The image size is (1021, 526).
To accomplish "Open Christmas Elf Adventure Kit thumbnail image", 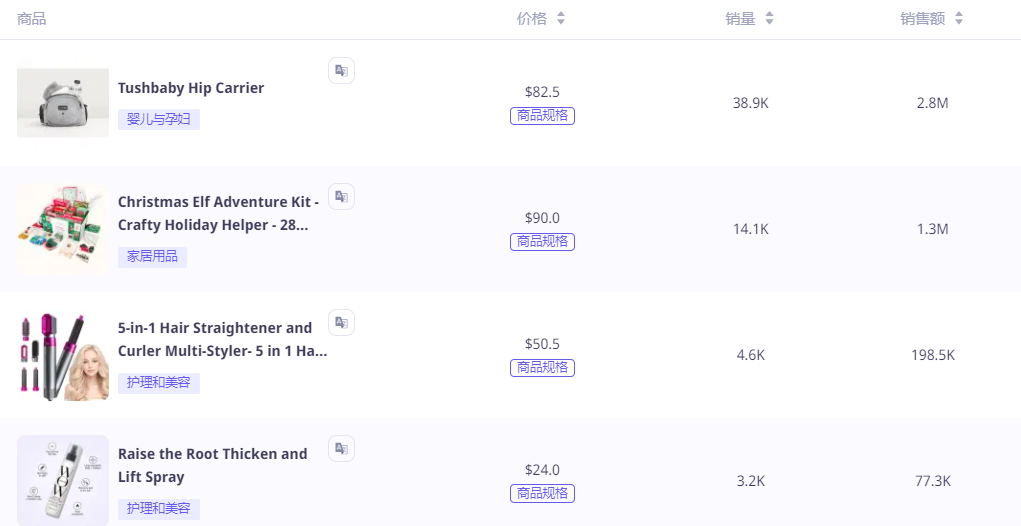I will pyautogui.click(x=63, y=228).
